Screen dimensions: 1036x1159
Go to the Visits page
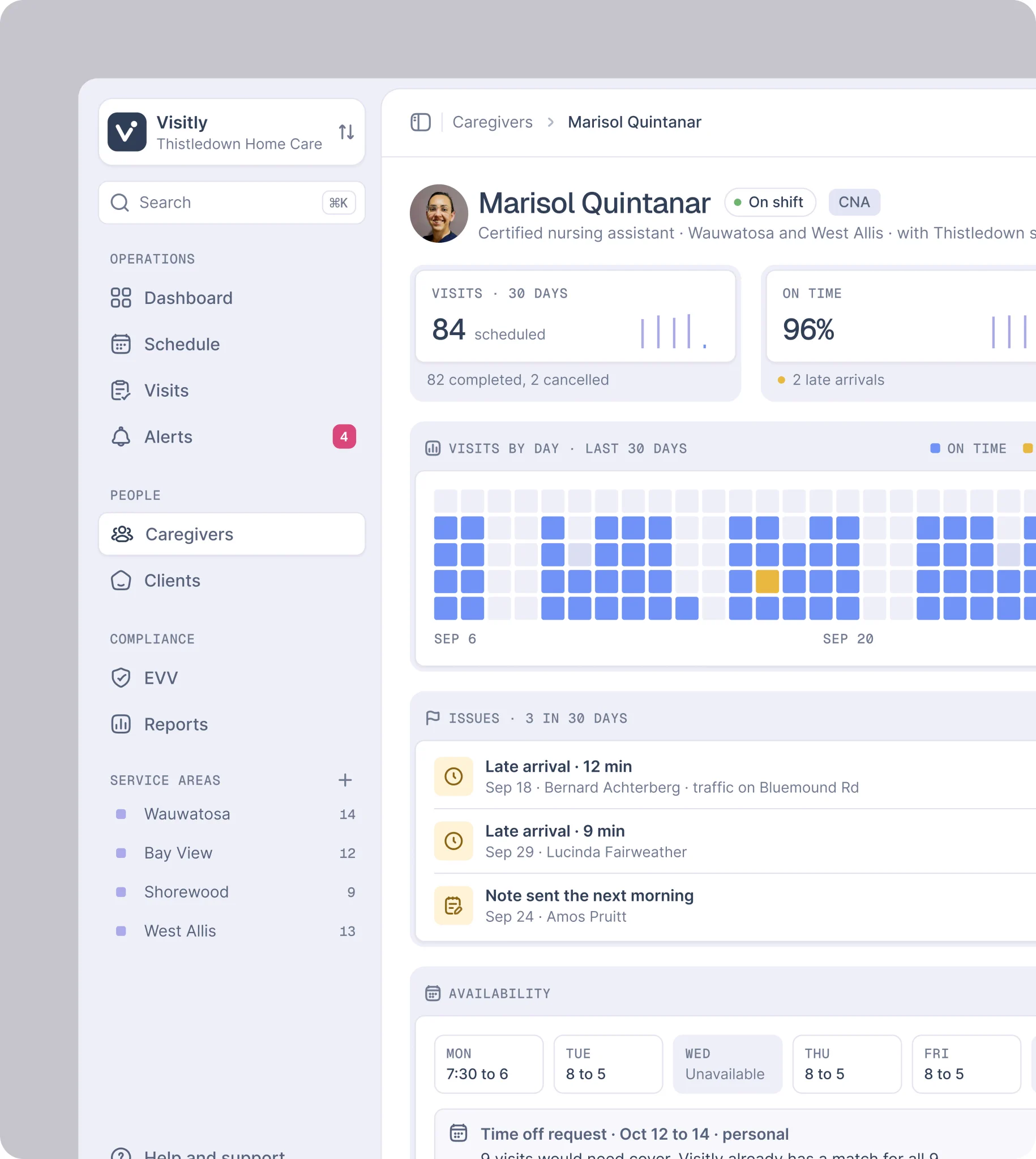[232, 390]
